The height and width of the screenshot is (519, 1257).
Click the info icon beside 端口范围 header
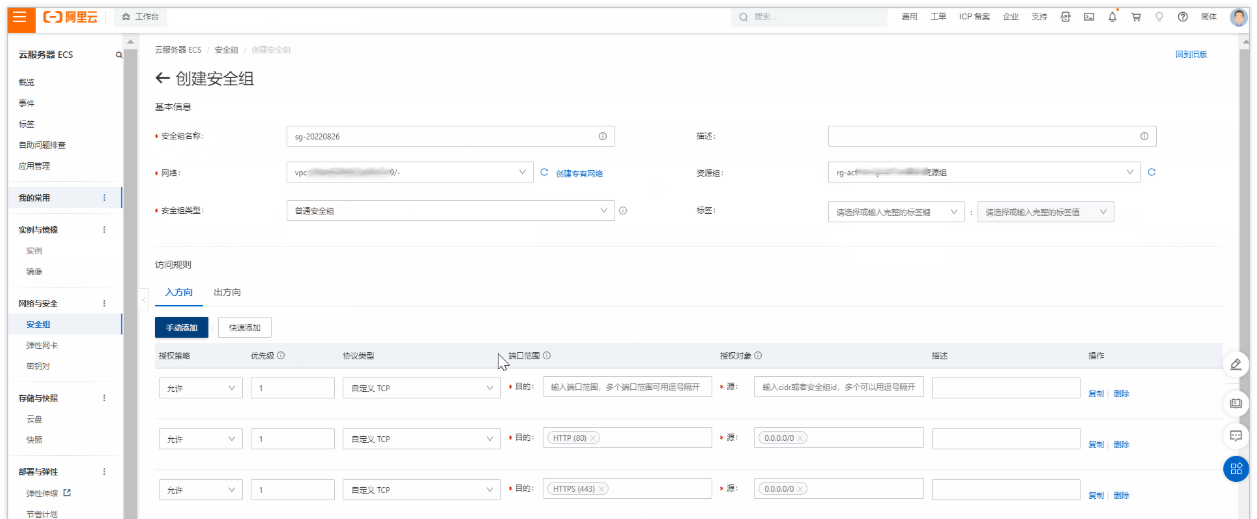click(x=548, y=355)
